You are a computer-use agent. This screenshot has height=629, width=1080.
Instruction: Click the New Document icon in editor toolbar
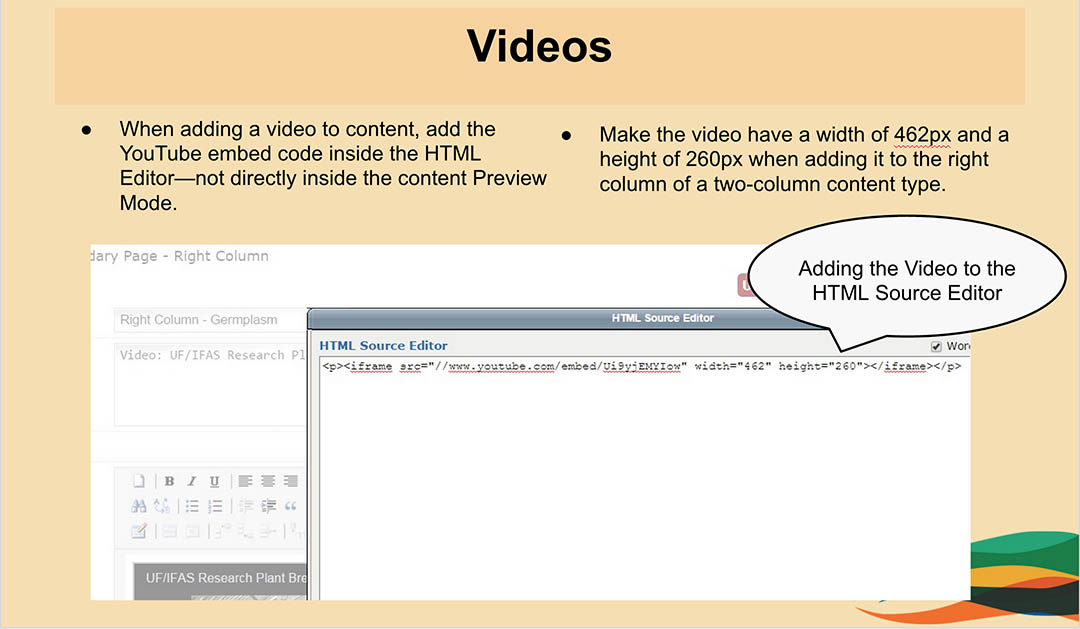click(x=140, y=481)
